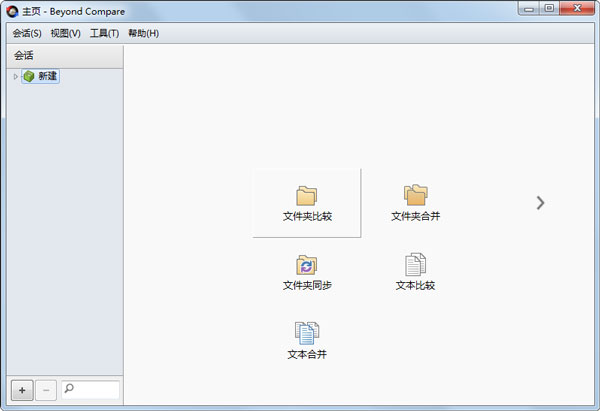Focus the session search box
The height and width of the screenshot is (411, 600).
(90, 390)
